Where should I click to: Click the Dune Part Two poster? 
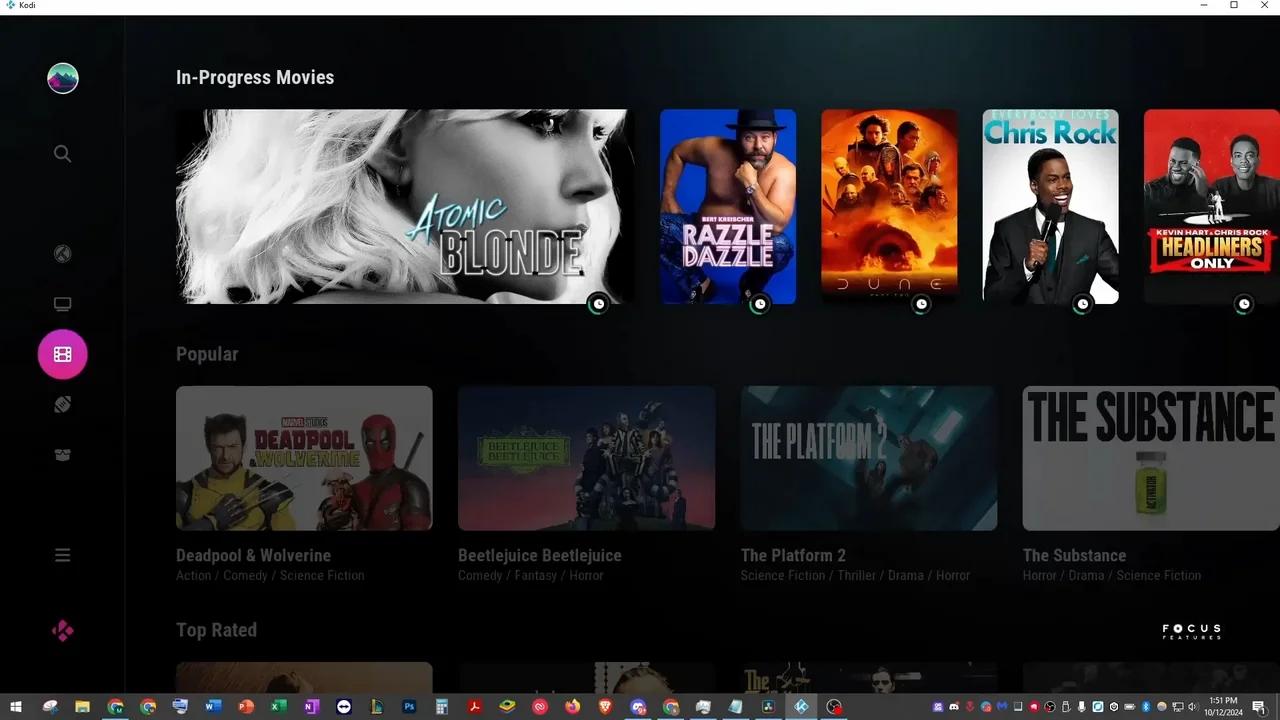(889, 207)
